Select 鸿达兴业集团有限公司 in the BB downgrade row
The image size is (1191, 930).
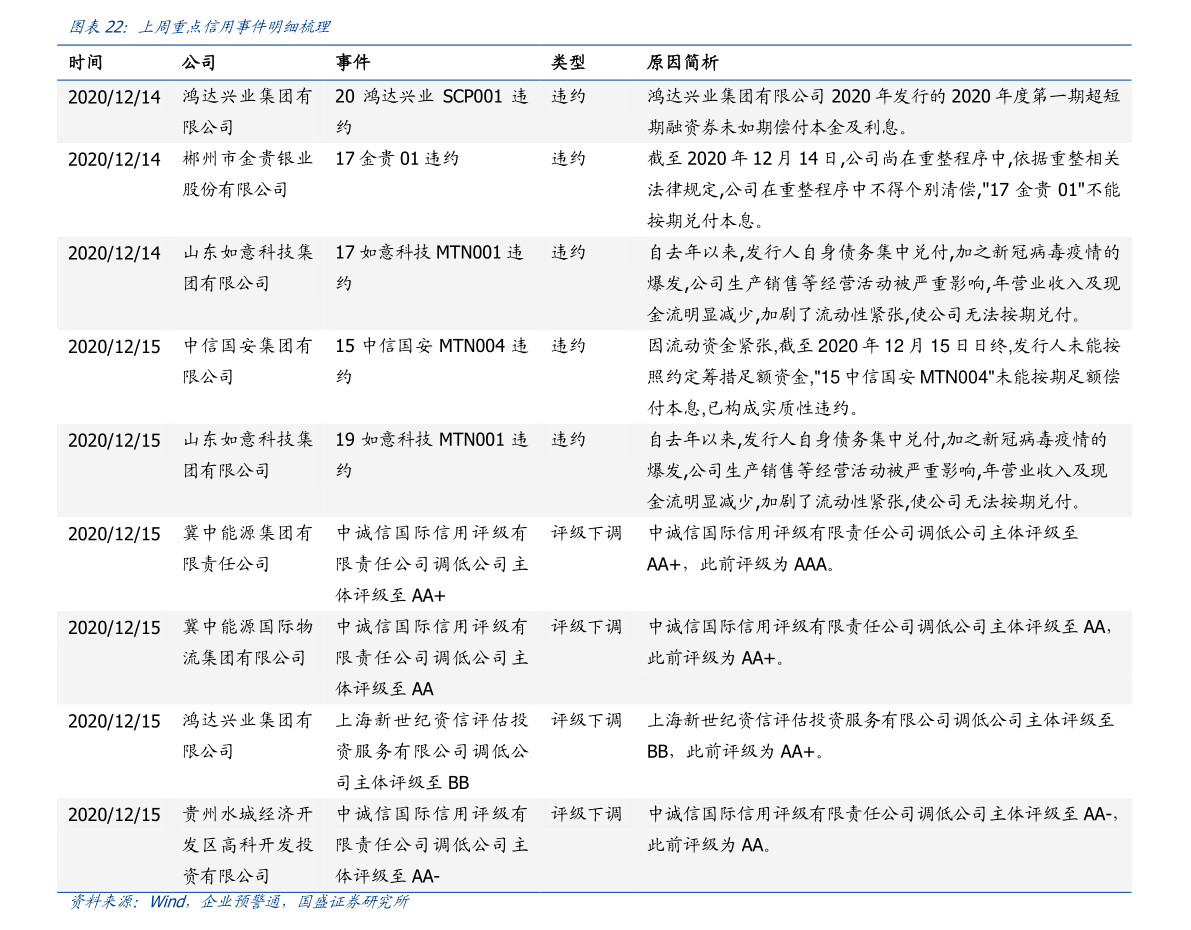click(x=248, y=735)
